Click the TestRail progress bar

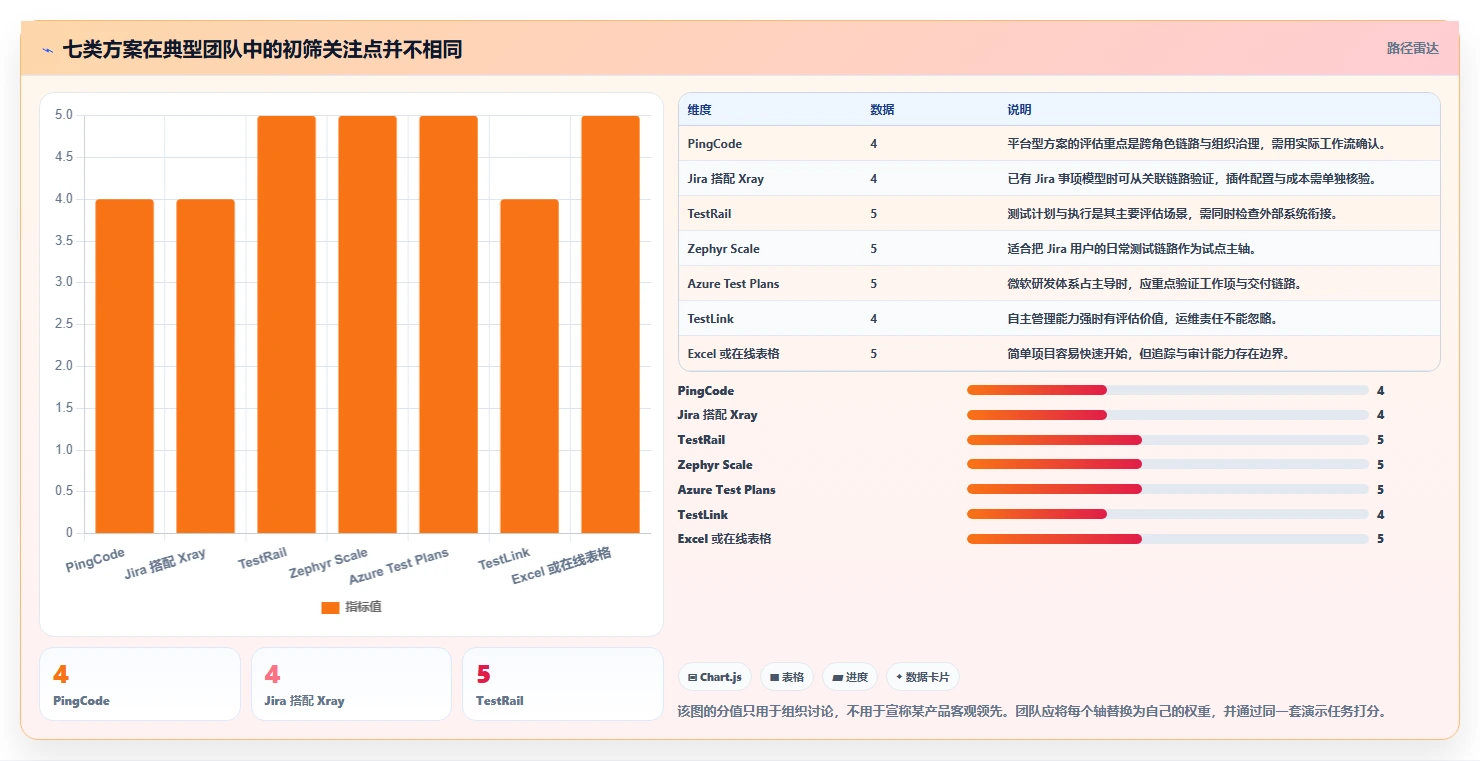click(x=1167, y=440)
